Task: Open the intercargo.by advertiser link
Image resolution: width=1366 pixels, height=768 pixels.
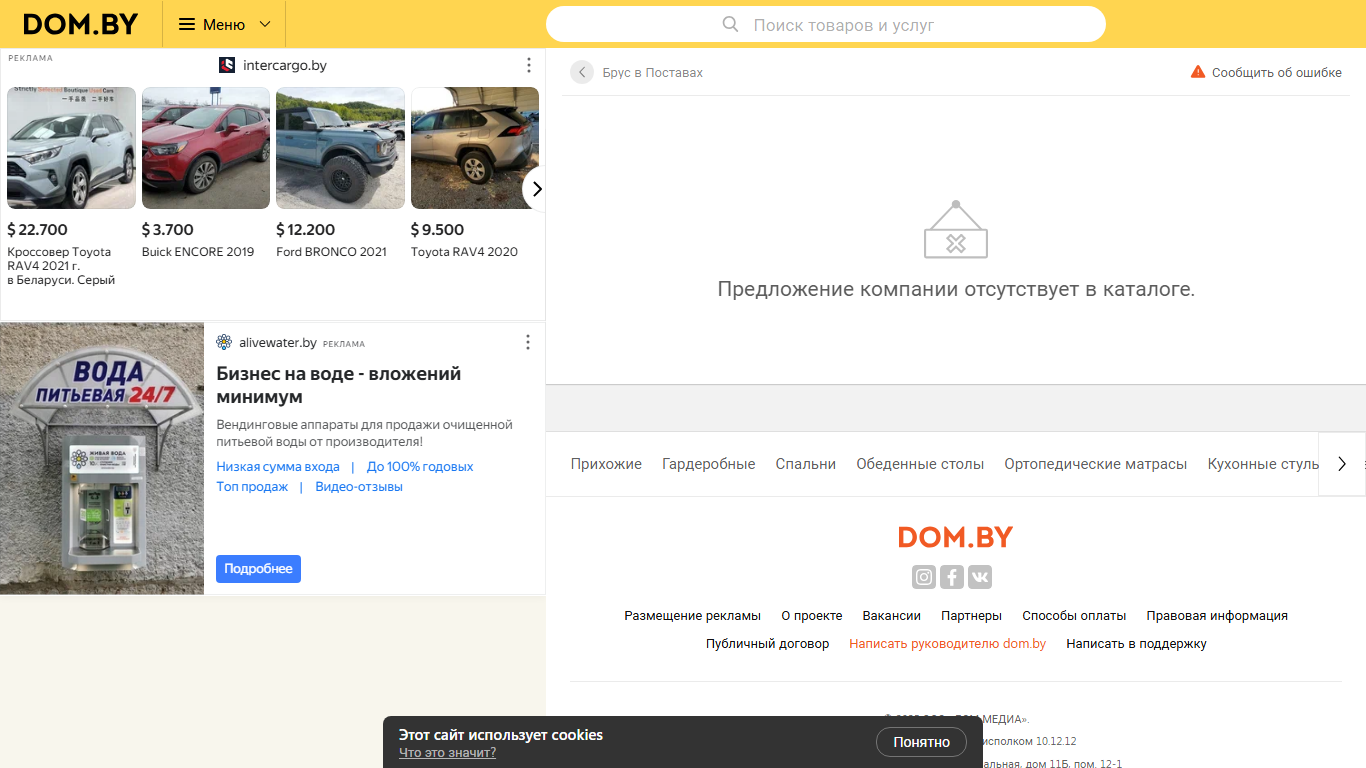Action: 285,65
